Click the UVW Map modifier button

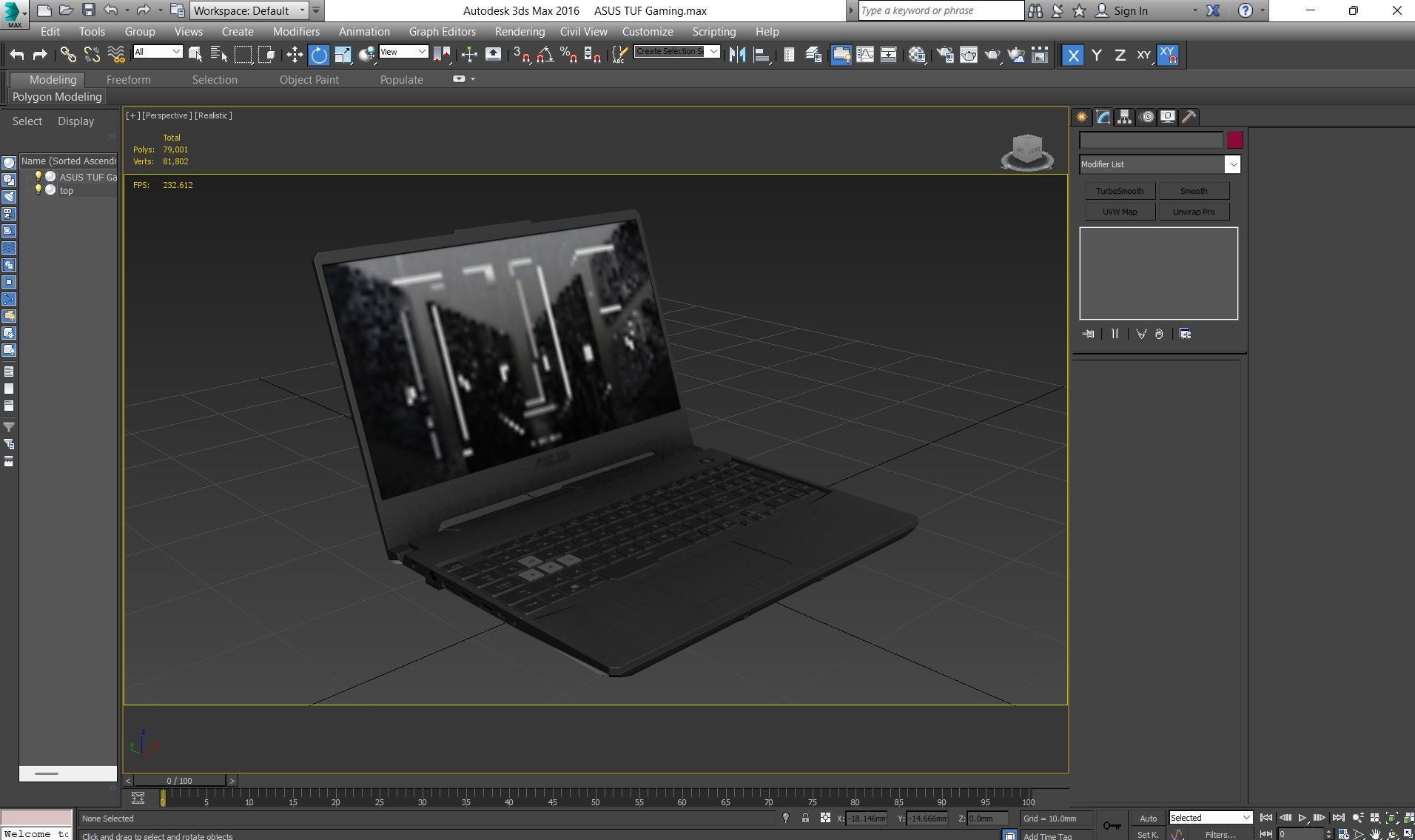coord(1120,212)
